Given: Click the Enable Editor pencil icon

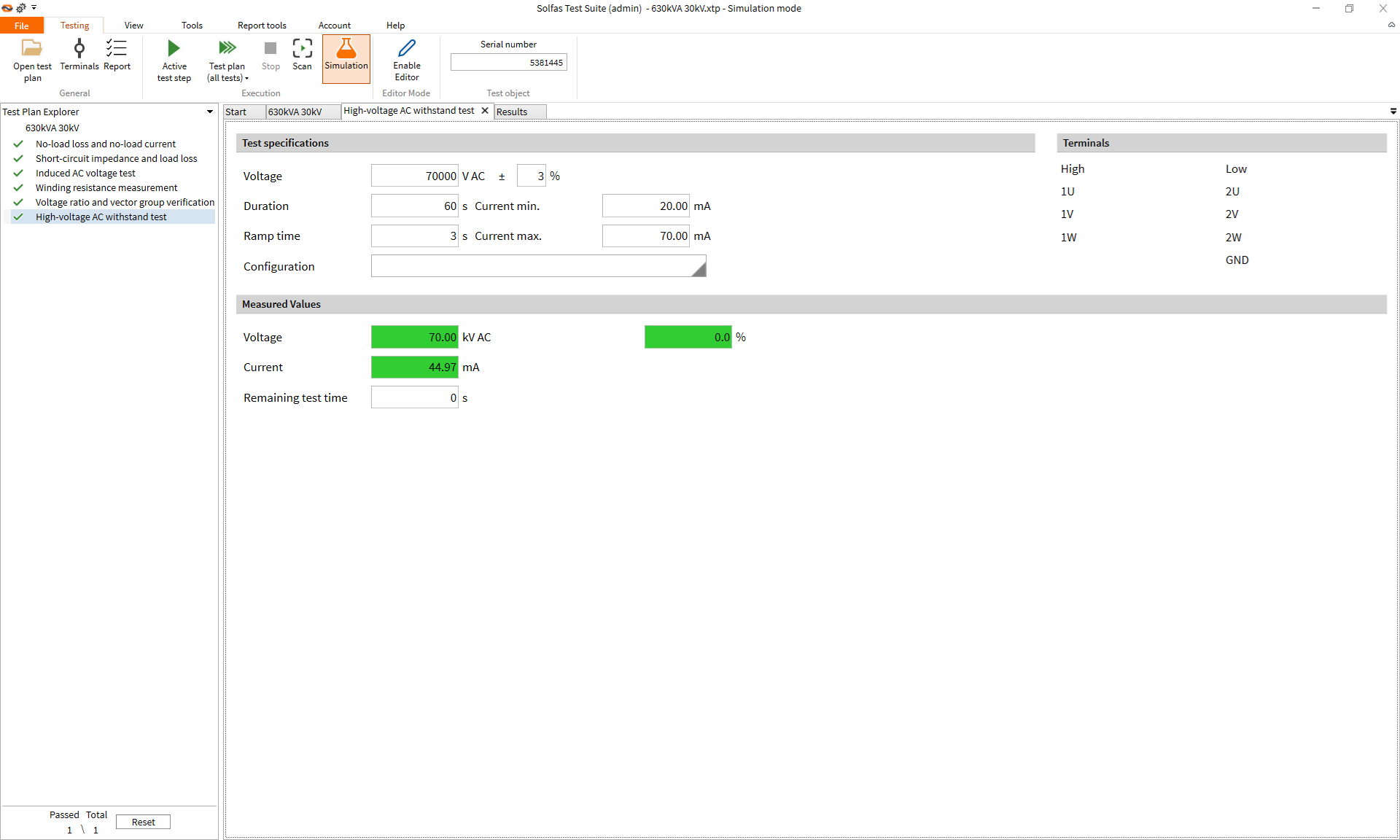Looking at the screenshot, I should (406, 49).
